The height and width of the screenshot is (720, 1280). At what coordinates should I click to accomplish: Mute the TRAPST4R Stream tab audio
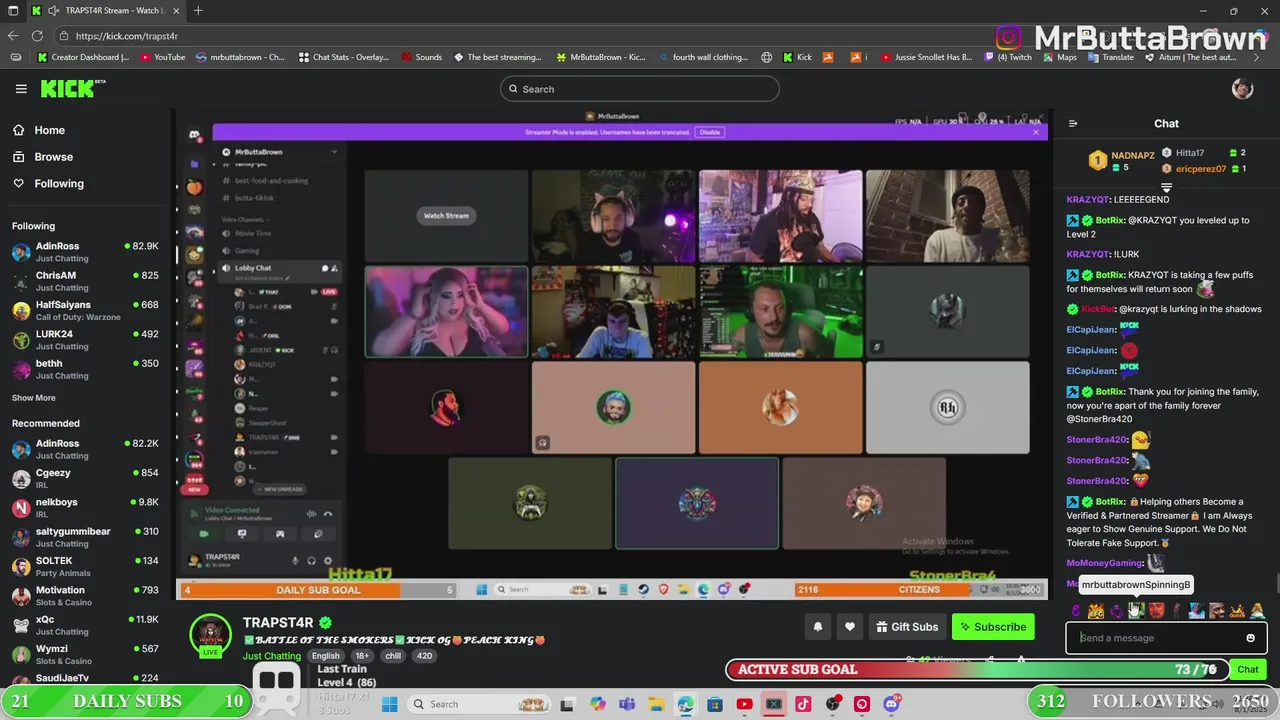52,11
